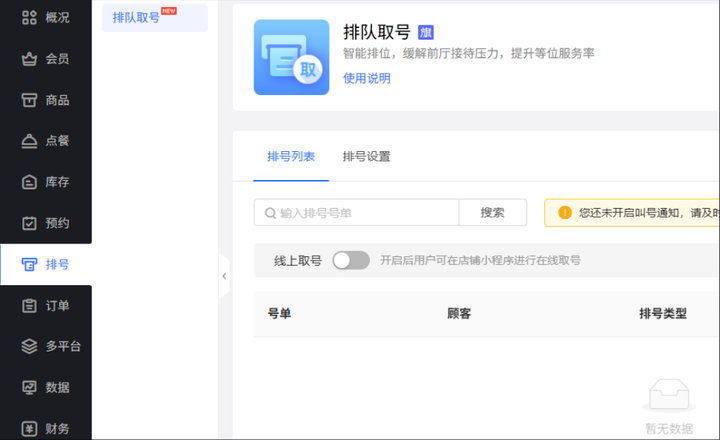The image size is (720, 440).
Task: Select the 排号列表 tab
Action: 291,157
